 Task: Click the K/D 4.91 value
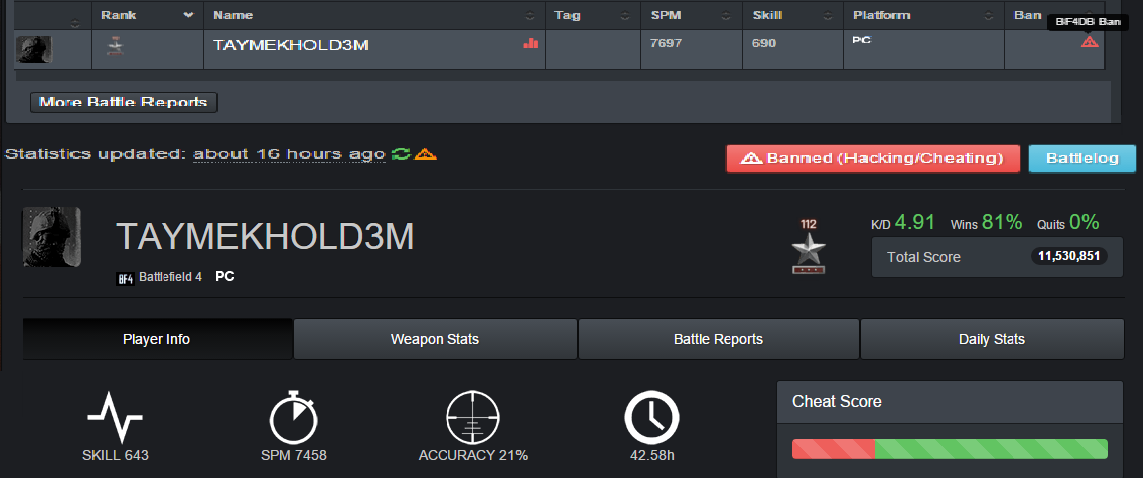tap(915, 222)
